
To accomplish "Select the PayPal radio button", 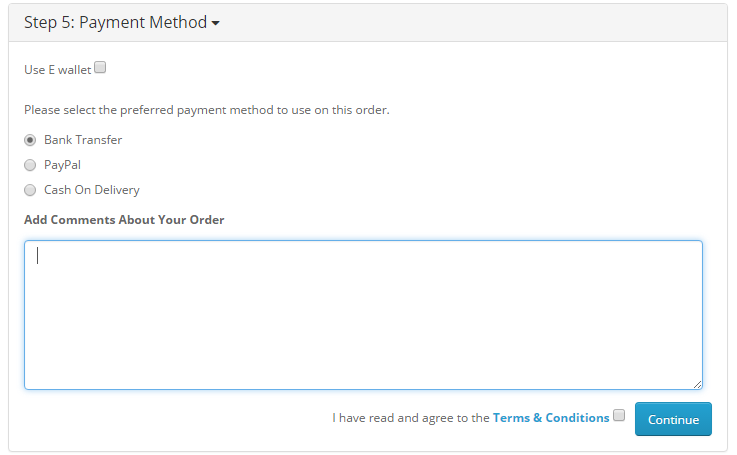I will [30, 165].
